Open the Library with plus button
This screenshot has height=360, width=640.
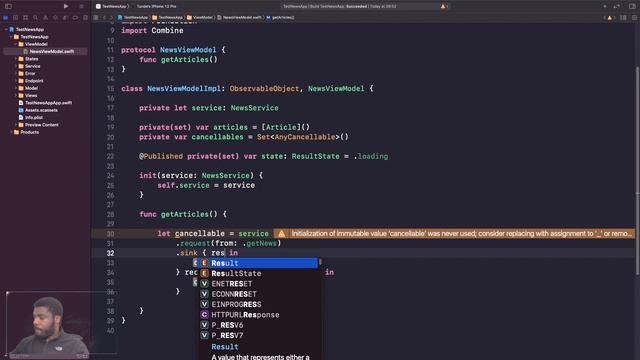[x=605, y=7]
